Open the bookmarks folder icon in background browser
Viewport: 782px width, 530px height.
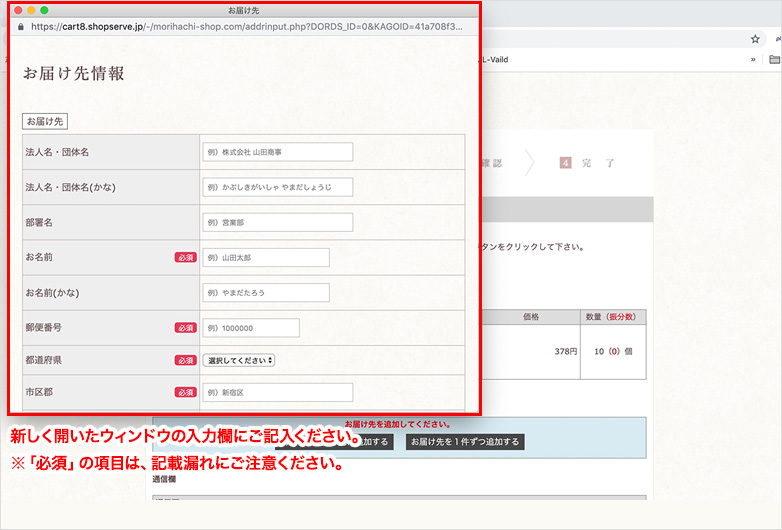pos(775,59)
